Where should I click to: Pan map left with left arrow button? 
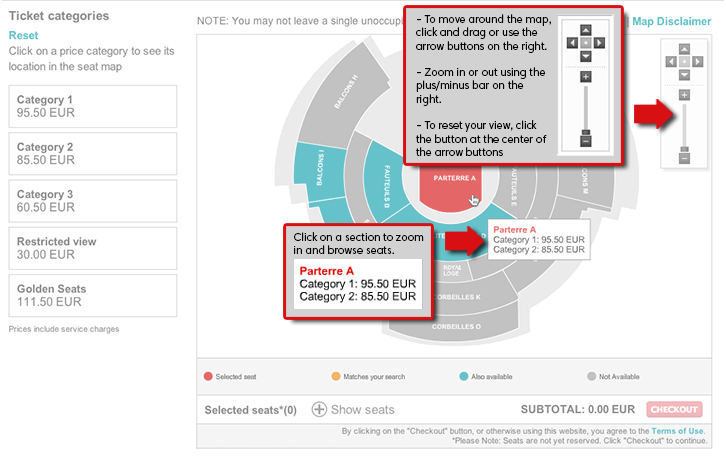tap(671, 62)
